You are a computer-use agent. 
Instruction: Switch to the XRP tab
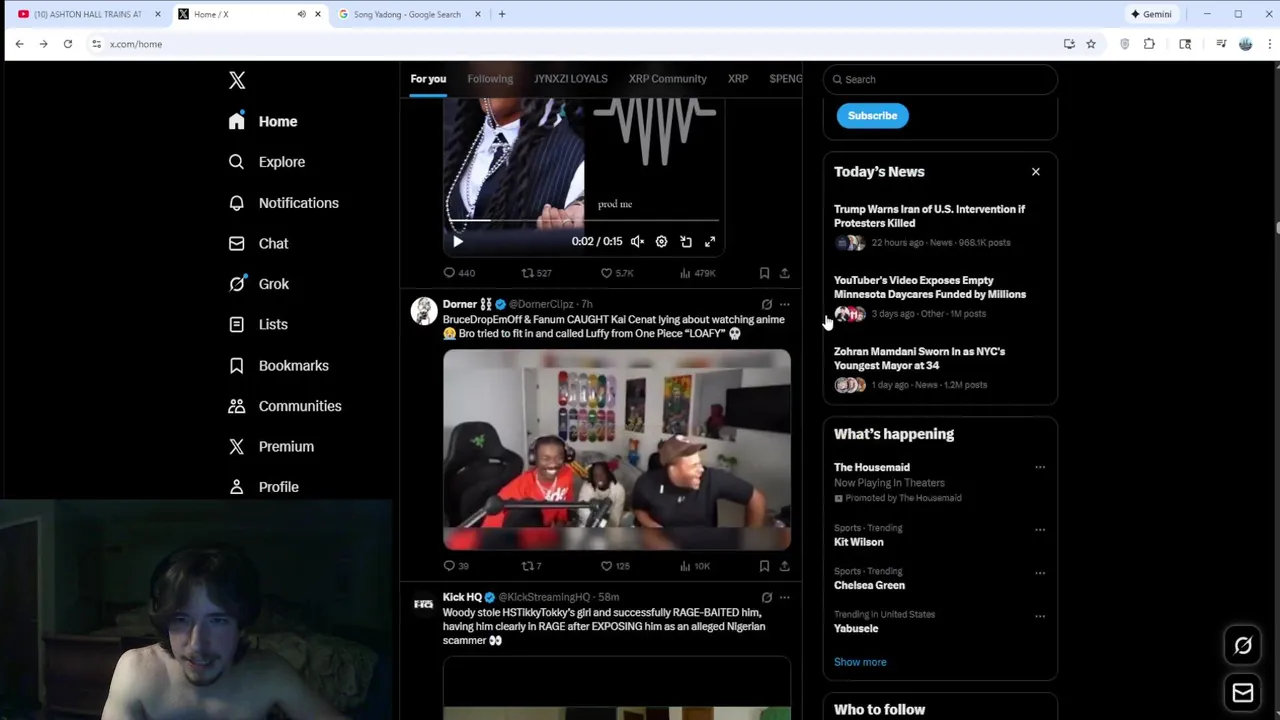(738, 79)
